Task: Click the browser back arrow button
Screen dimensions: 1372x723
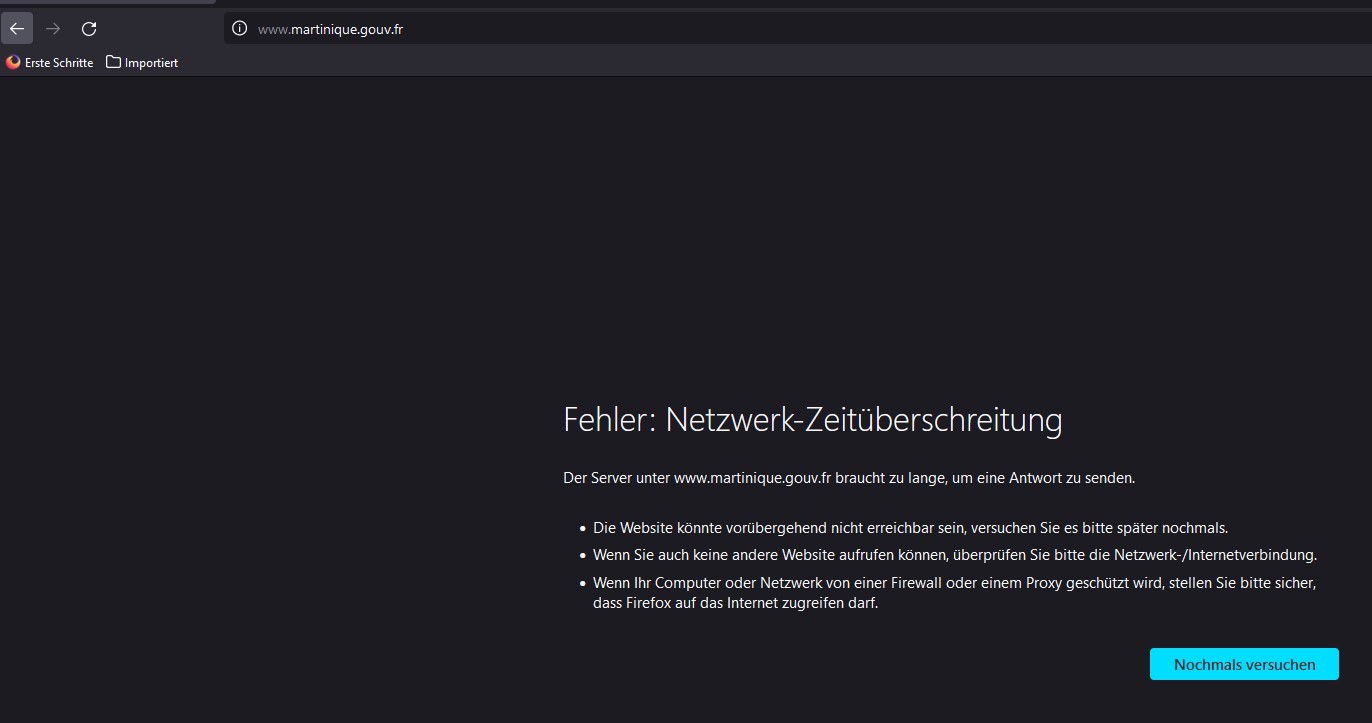Action: point(17,29)
